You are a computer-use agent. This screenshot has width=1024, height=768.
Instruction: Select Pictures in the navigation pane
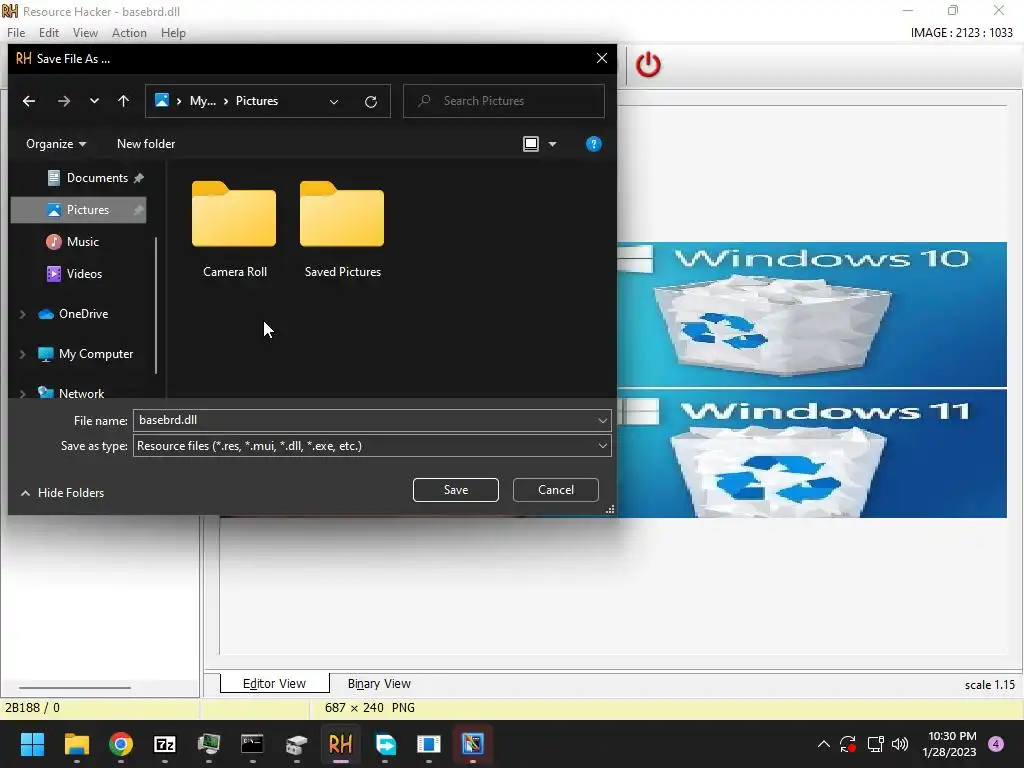(78, 210)
